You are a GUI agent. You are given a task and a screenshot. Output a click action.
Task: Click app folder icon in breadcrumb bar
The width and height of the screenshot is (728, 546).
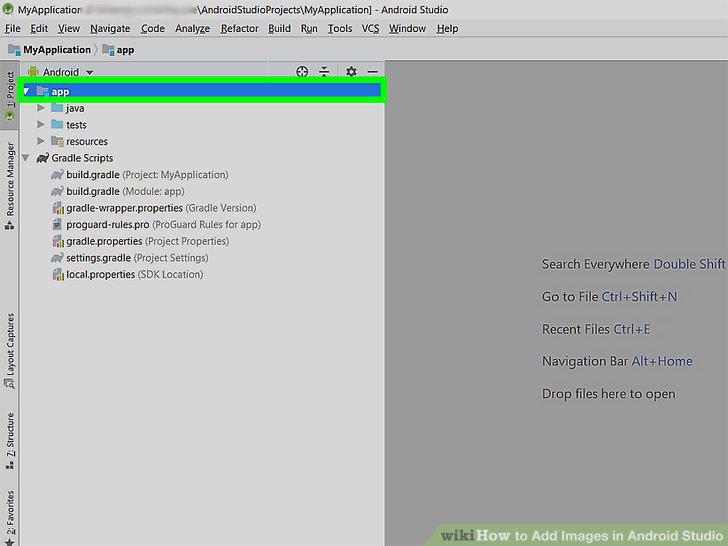coord(108,50)
